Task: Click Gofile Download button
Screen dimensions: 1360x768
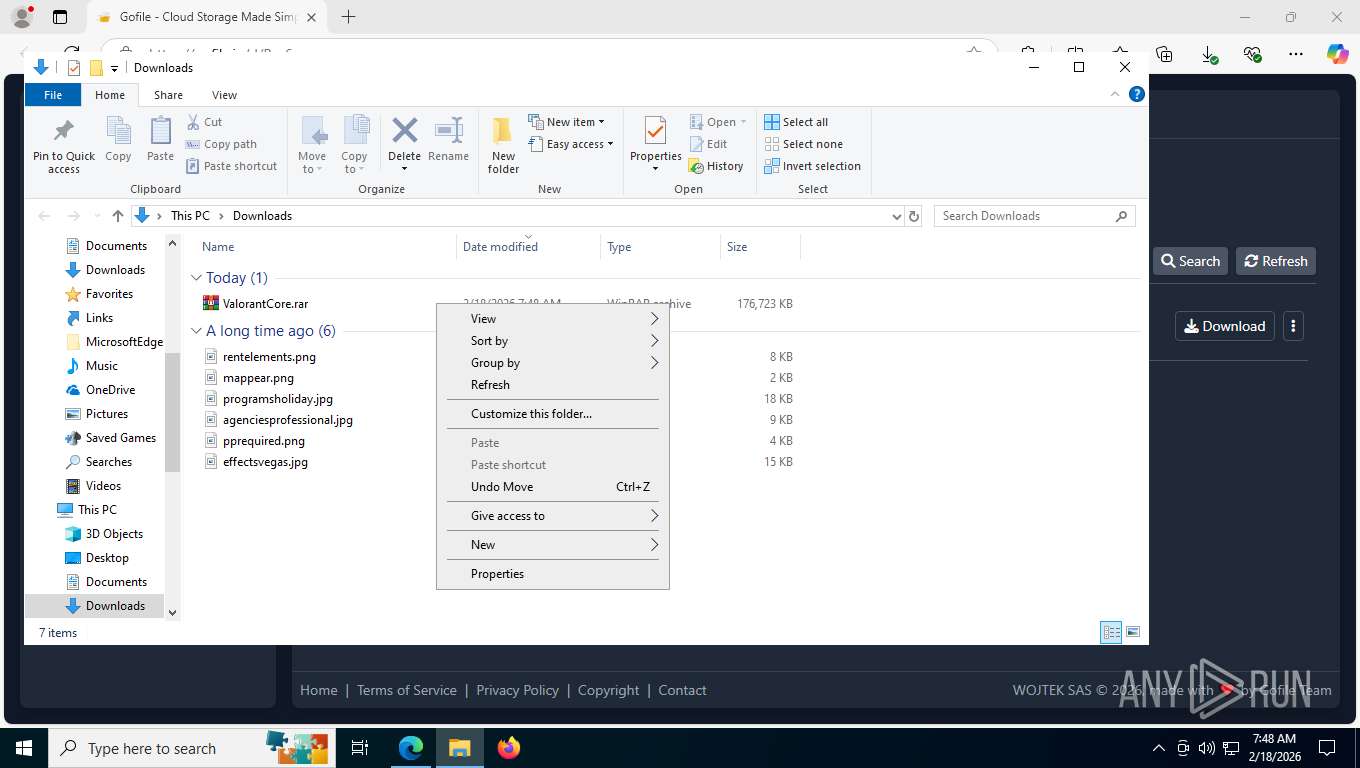Action: (x=1225, y=326)
